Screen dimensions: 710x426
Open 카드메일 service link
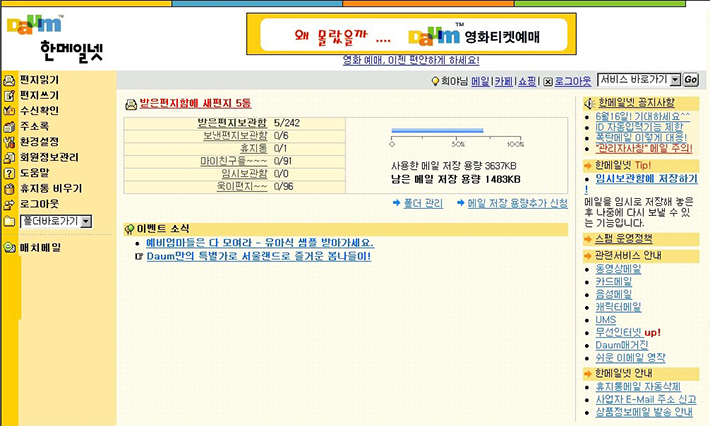(614, 282)
